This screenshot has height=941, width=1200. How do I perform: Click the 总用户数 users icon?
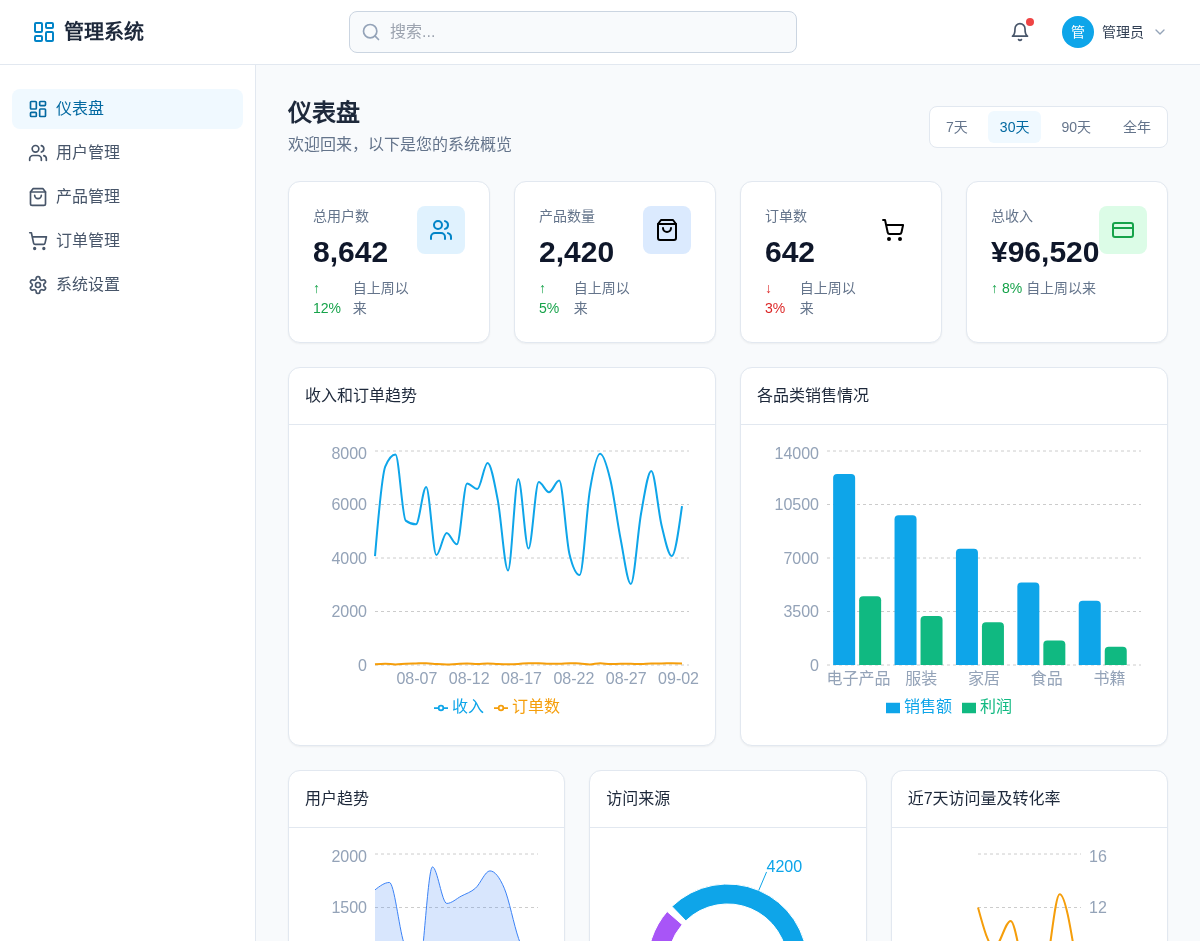[x=441, y=230]
